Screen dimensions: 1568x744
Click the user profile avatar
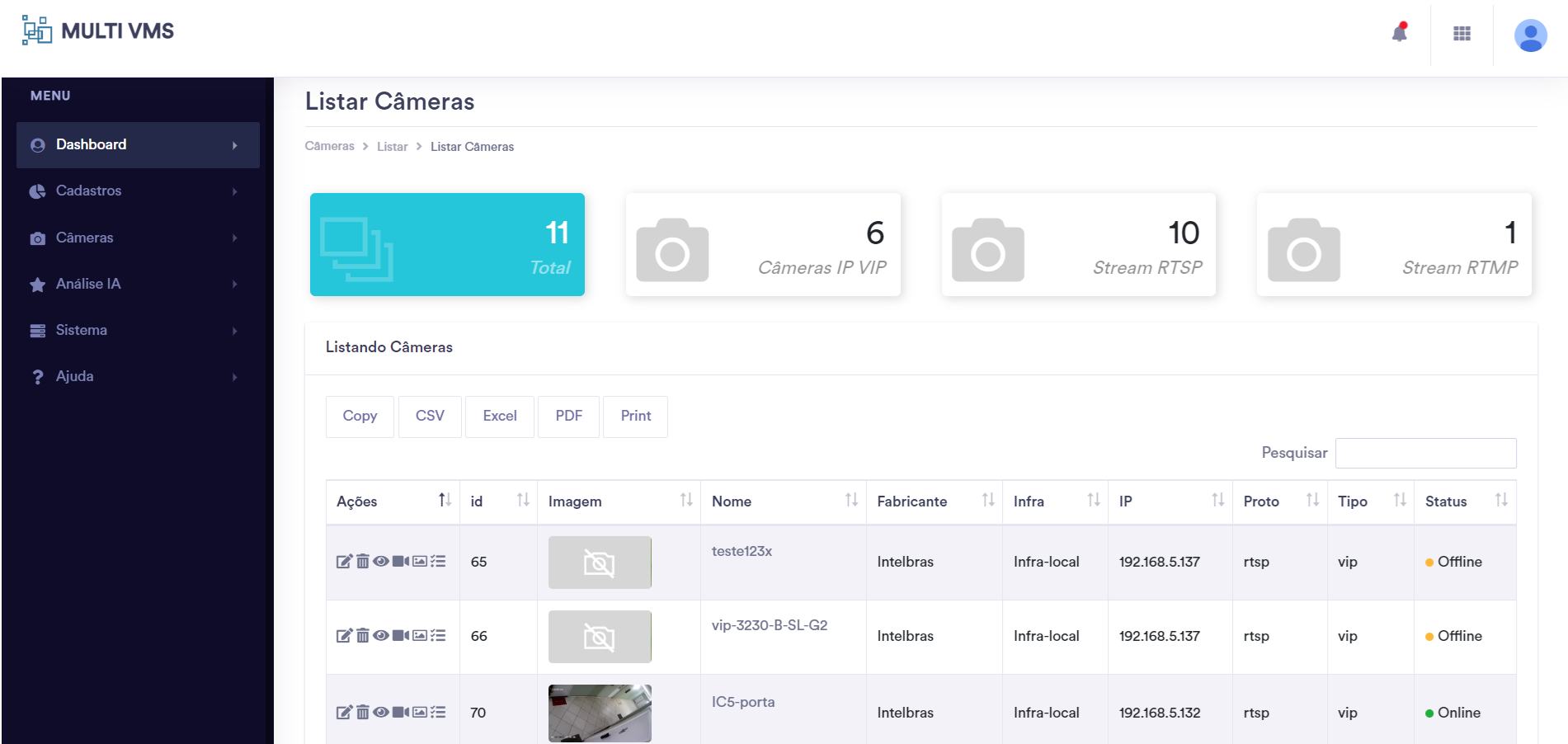[1530, 35]
